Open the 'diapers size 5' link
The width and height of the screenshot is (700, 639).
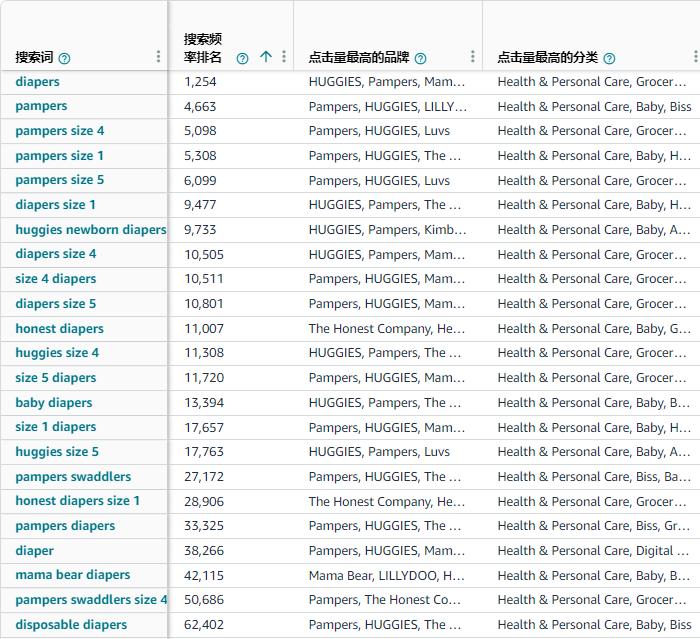click(56, 304)
